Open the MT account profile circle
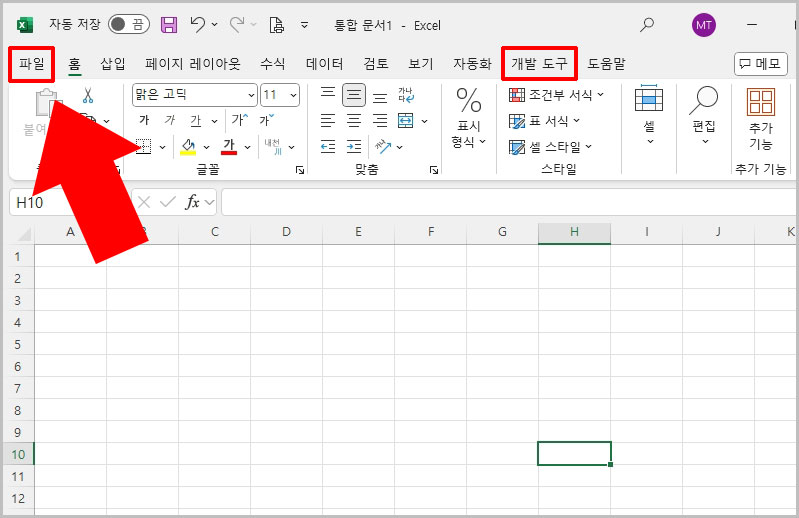 [x=704, y=25]
